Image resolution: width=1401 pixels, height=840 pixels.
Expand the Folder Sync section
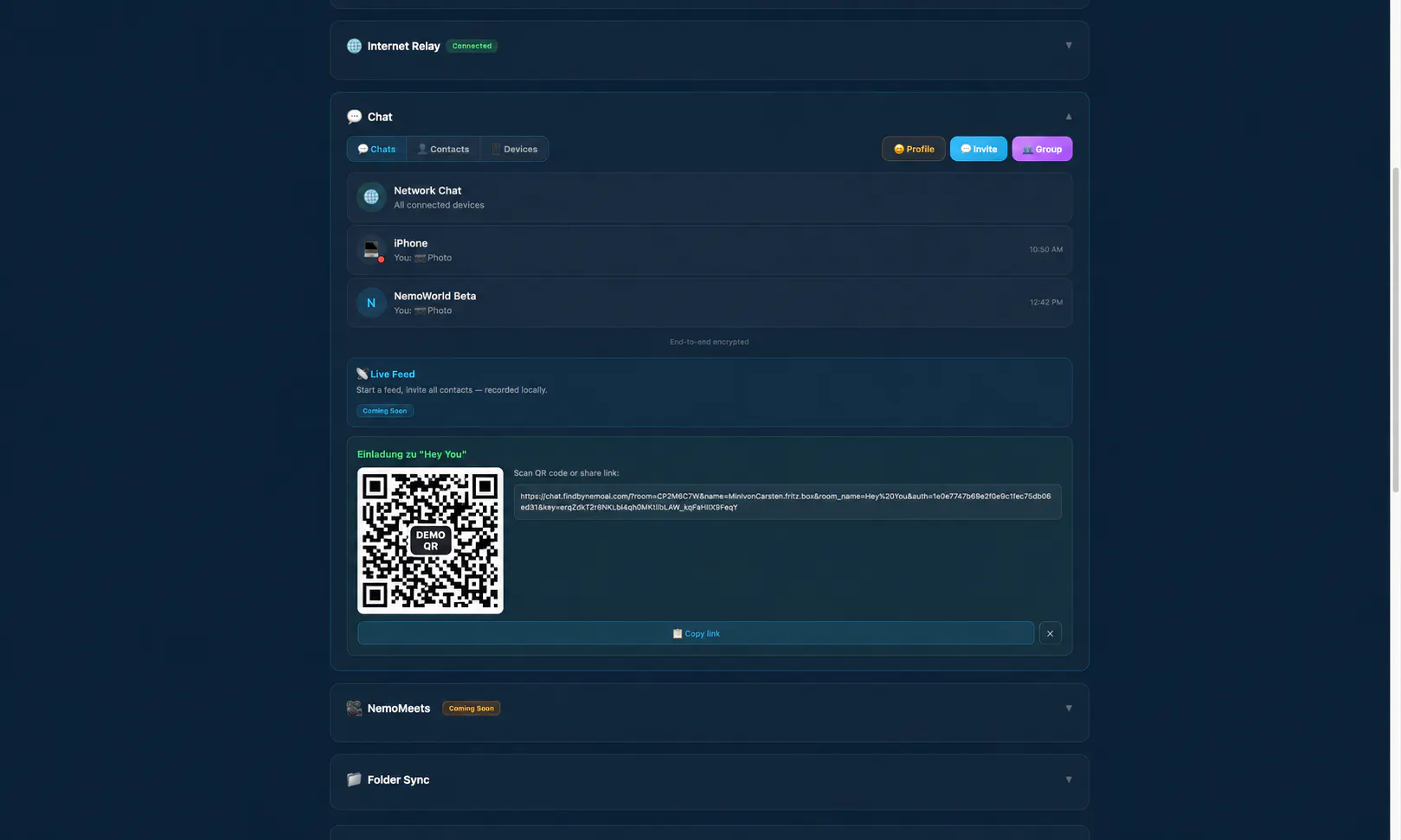tap(1069, 779)
